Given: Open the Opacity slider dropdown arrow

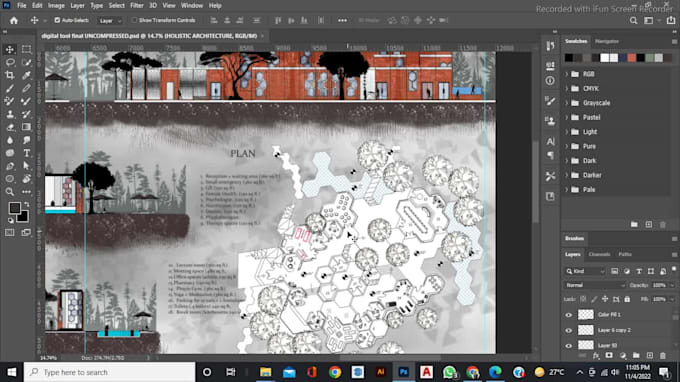Looking at the screenshot, I should coord(672,285).
